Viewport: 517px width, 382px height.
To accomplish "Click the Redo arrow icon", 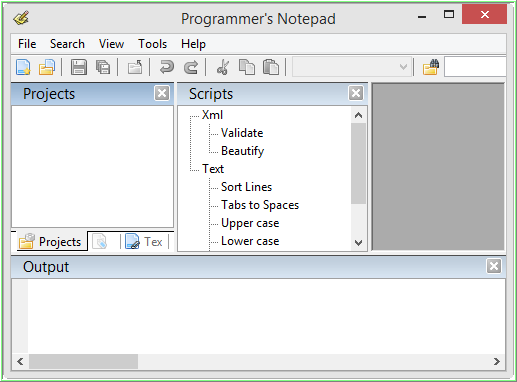I will point(191,67).
